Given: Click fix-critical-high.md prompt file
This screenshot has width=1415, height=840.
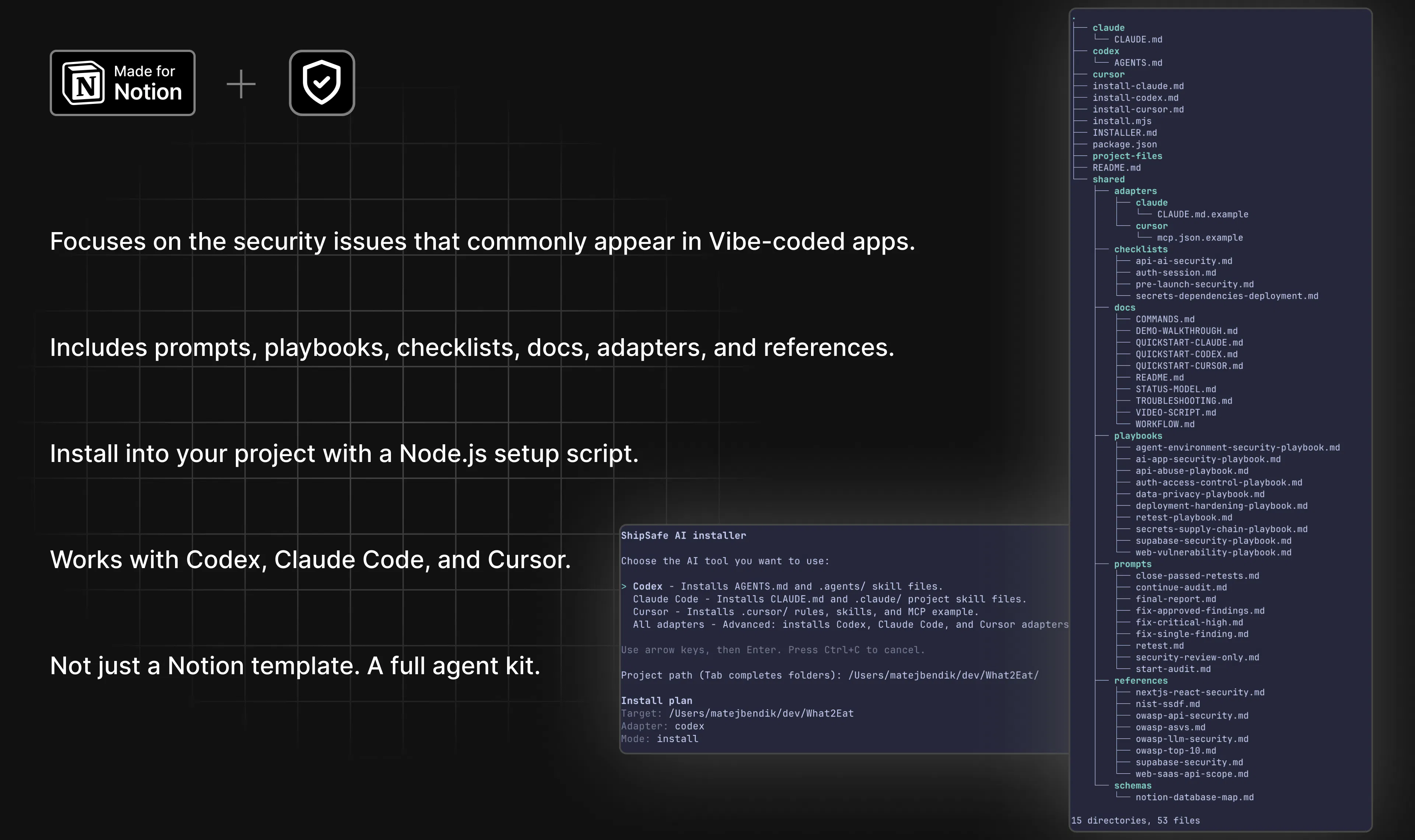Looking at the screenshot, I should [1189, 623].
